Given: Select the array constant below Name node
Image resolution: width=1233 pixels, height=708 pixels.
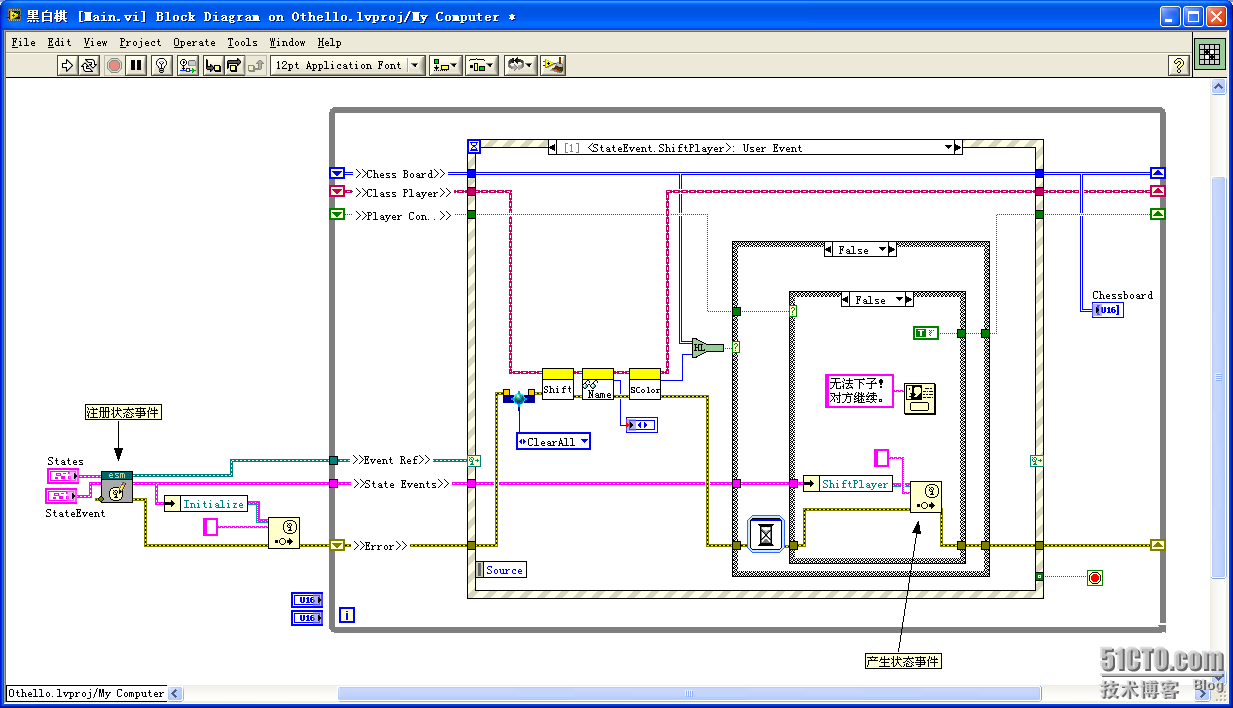Looking at the screenshot, I should tap(642, 425).
